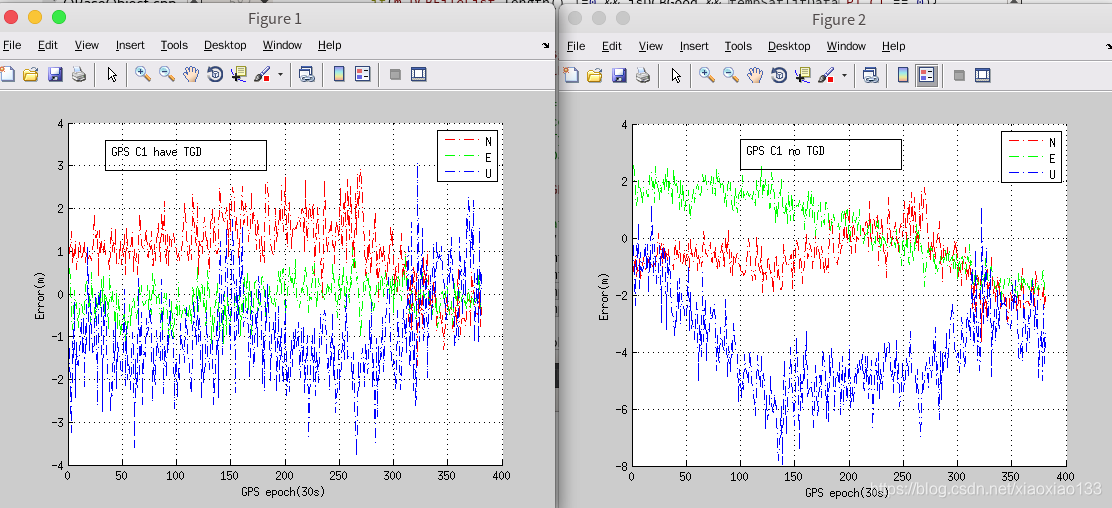Image resolution: width=1112 pixels, height=508 pixels.
Task: Open Insert menu in Figure 1
Action: click(130, 45)
